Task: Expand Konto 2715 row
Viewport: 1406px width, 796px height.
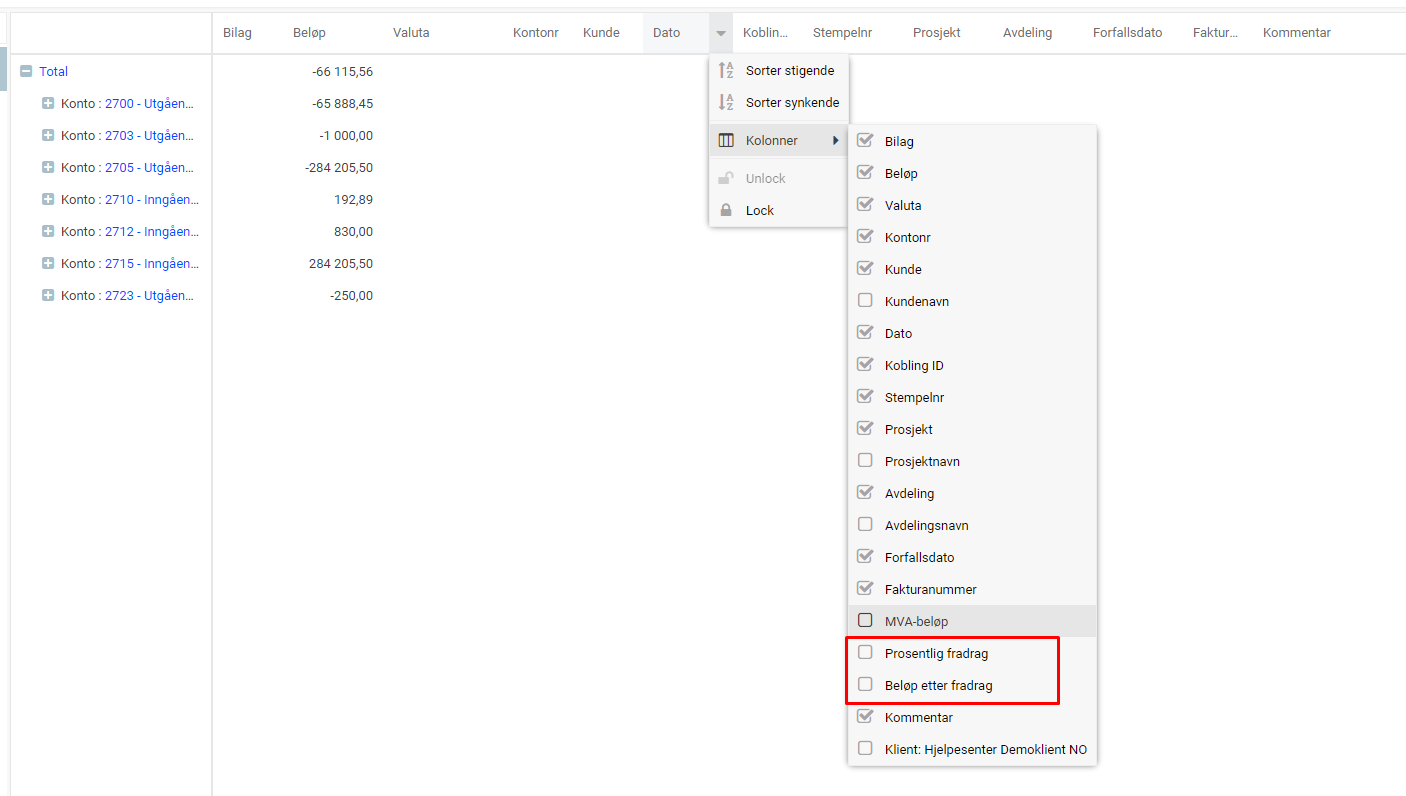Action: pyautogui.click(x=48, y=264)
